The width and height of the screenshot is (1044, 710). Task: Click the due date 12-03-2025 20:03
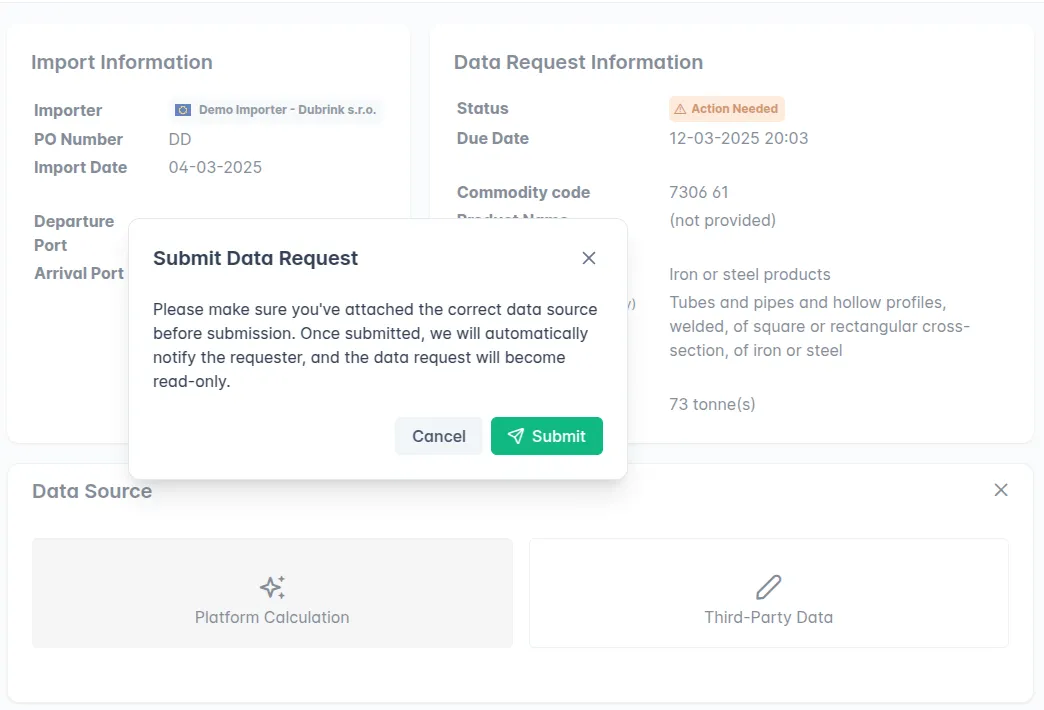pos(739,138)
